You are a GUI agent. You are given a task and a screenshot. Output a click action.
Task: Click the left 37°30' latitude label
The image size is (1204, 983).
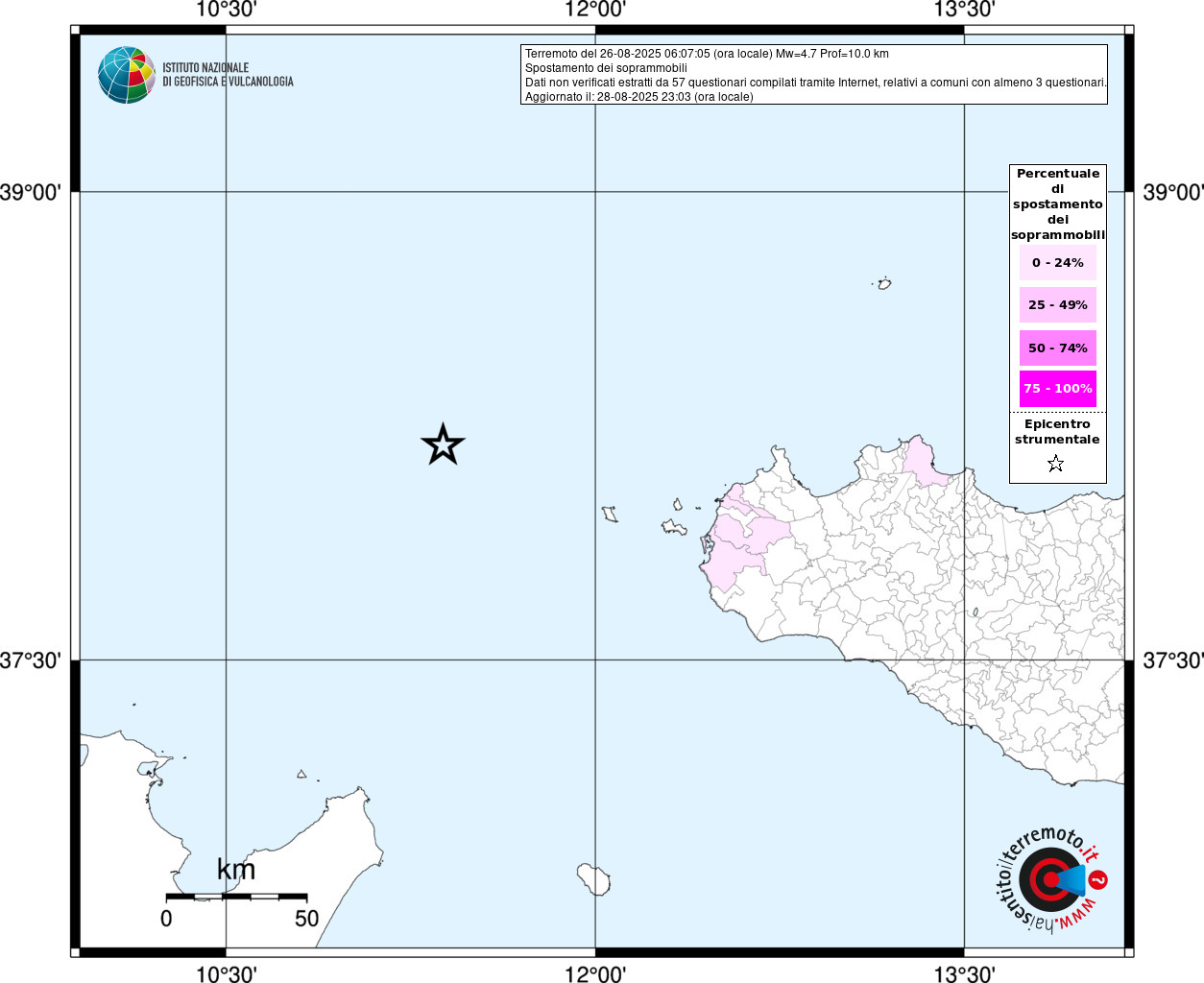[x=31, y=660]
